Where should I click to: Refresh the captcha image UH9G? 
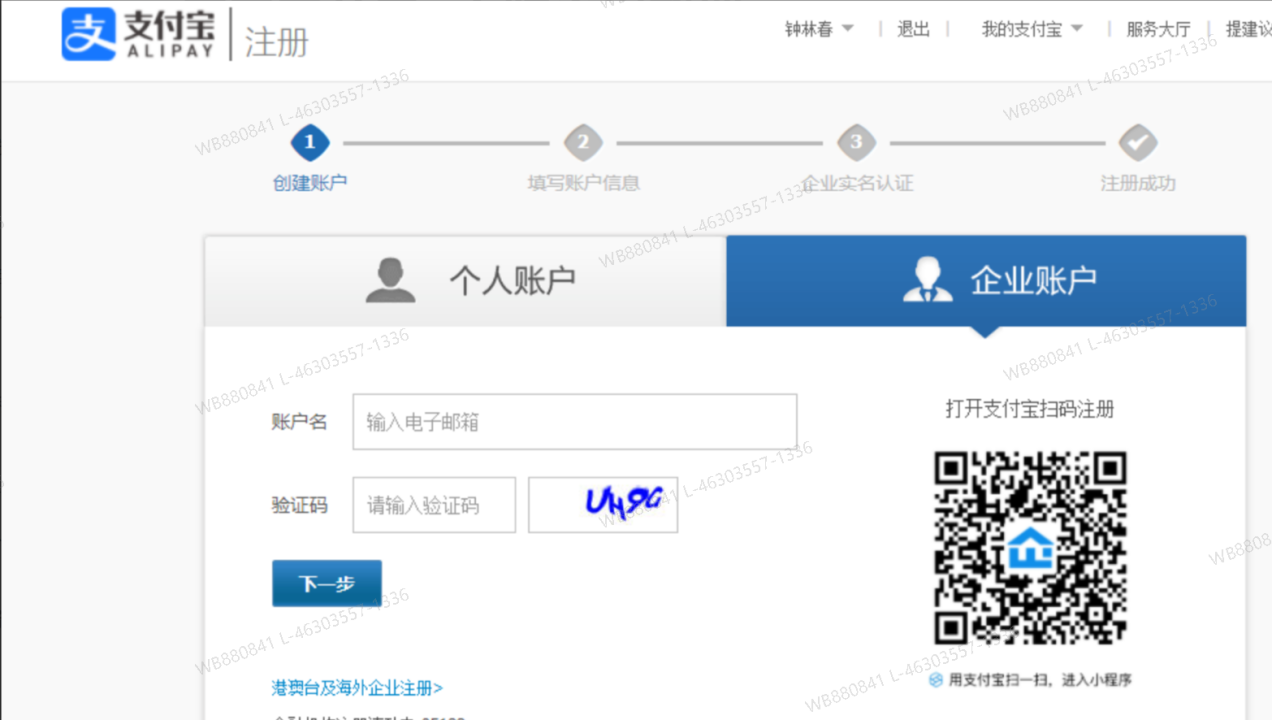(x=603, y=504)
